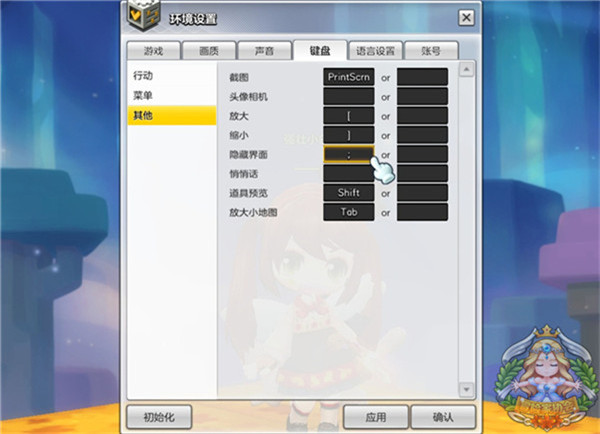Image resolution: width=600 pixels, height=434 pixels.
Task: Click the 应用 apply button
Action: (x=376, y=417)
